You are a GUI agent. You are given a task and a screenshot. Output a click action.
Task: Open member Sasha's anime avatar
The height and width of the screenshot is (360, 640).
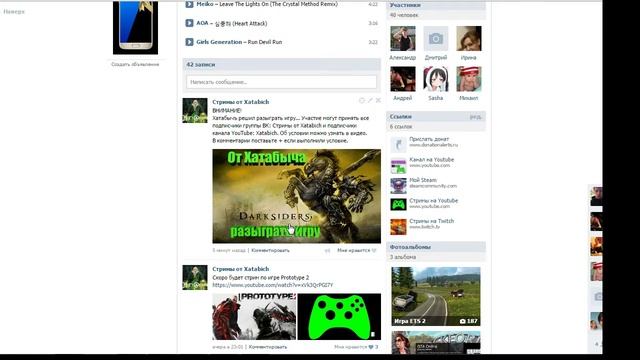436,79
